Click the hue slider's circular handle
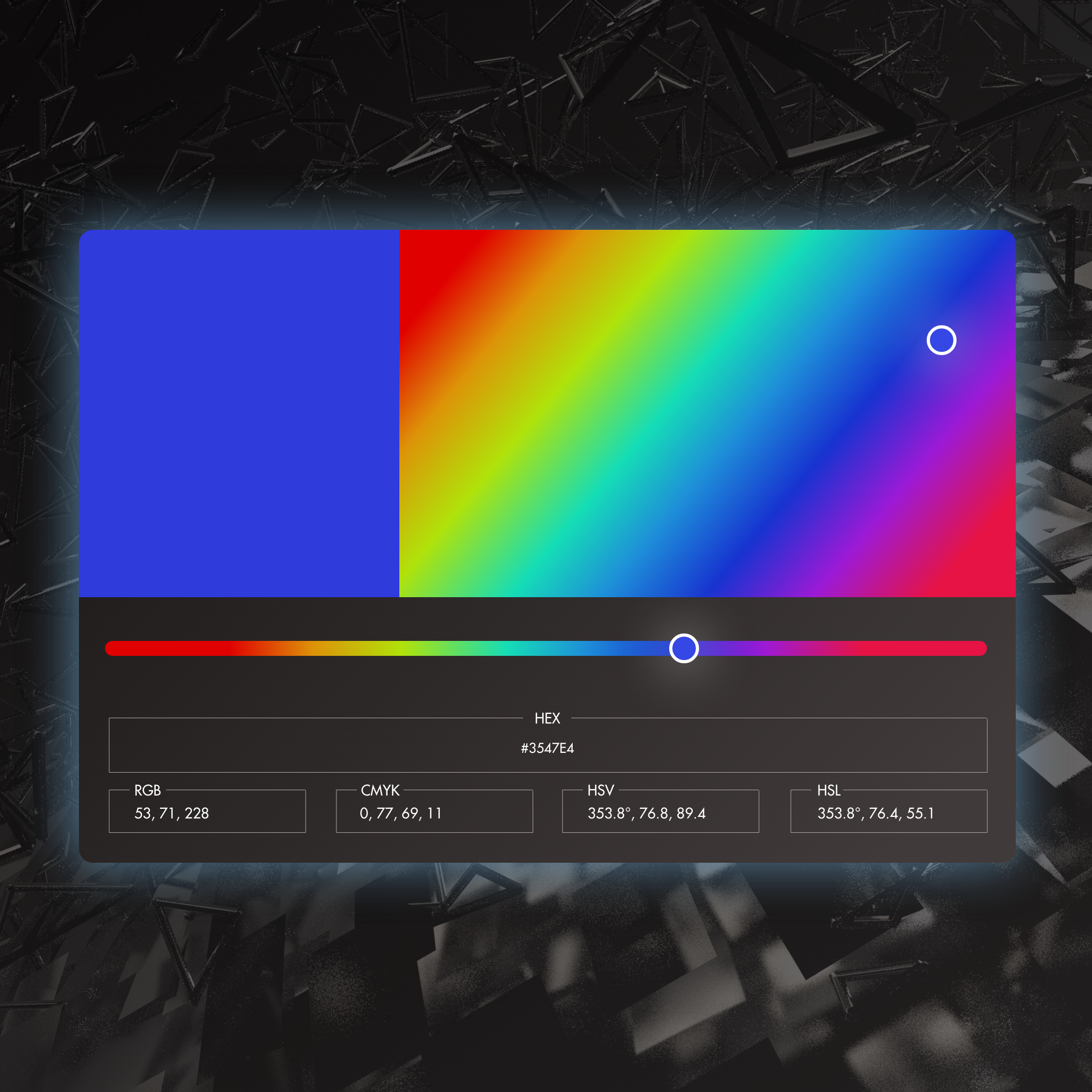The image size is (1092, 1092). click(x=684, y=648)
